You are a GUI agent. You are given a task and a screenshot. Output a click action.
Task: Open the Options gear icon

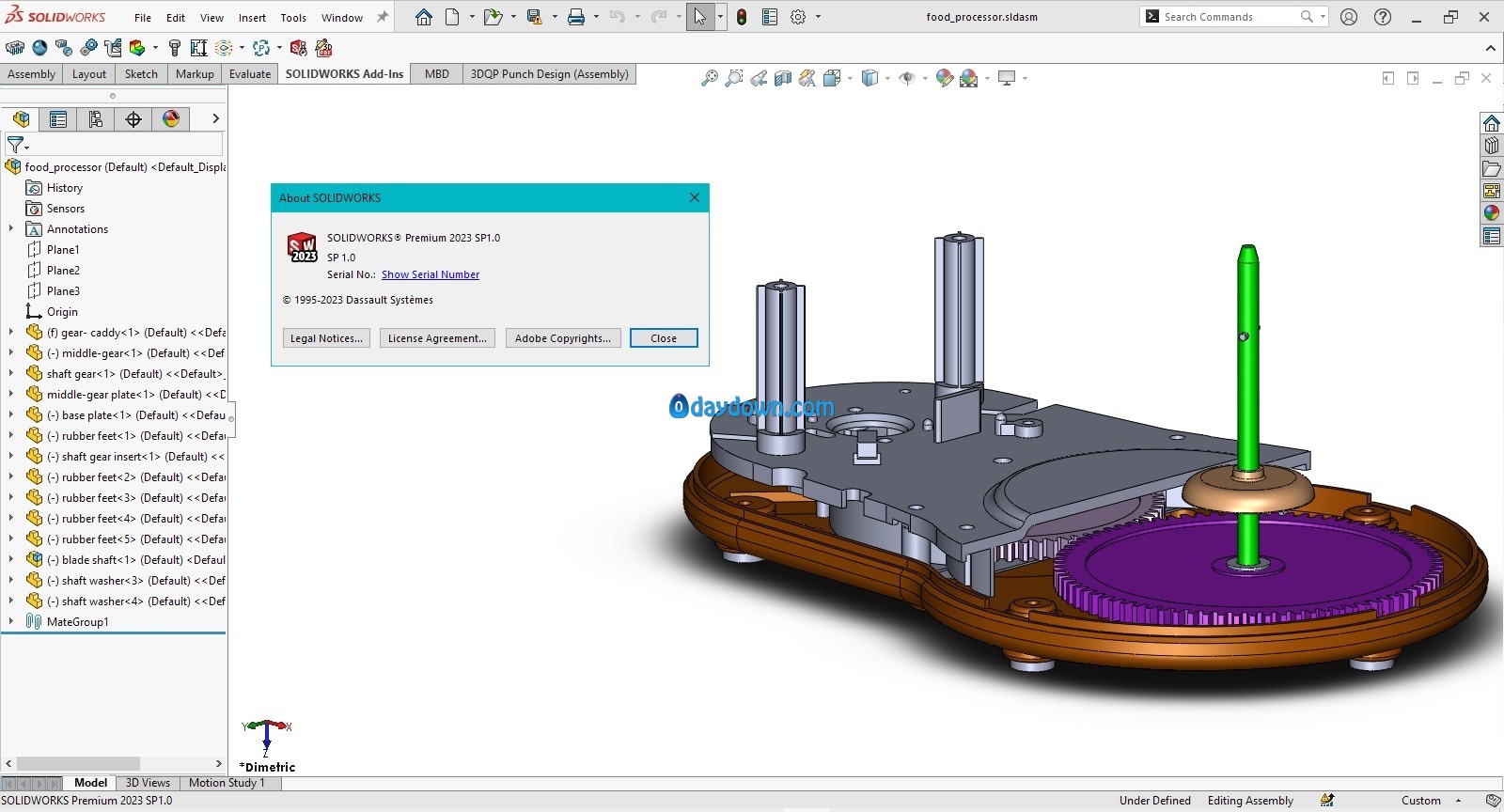[x=798, y=17]
